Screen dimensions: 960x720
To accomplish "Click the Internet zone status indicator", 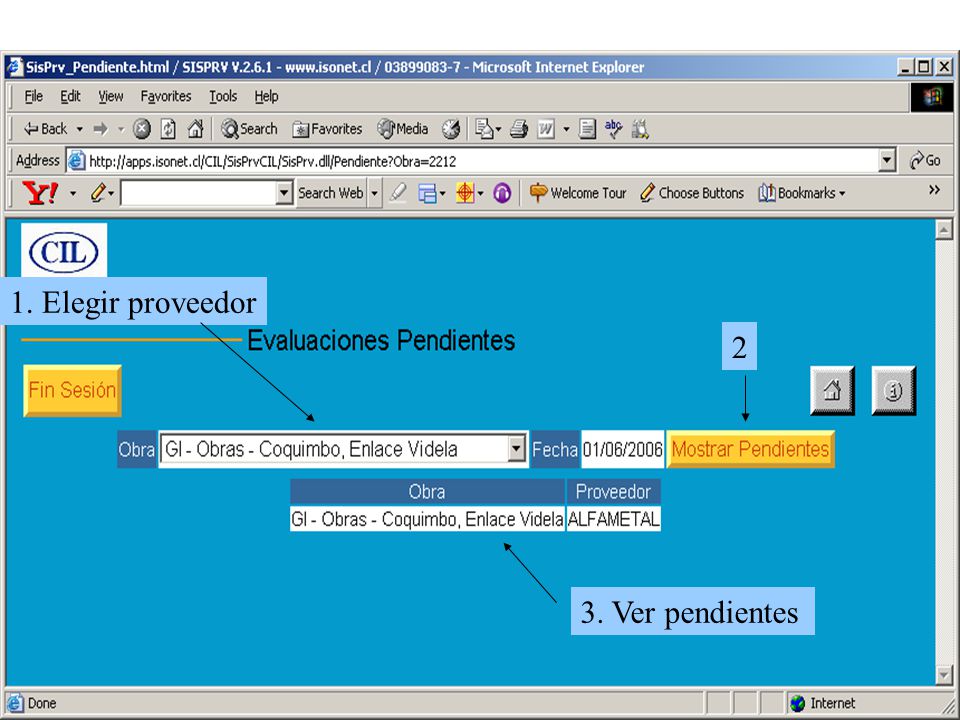I will tap(824, 703).
